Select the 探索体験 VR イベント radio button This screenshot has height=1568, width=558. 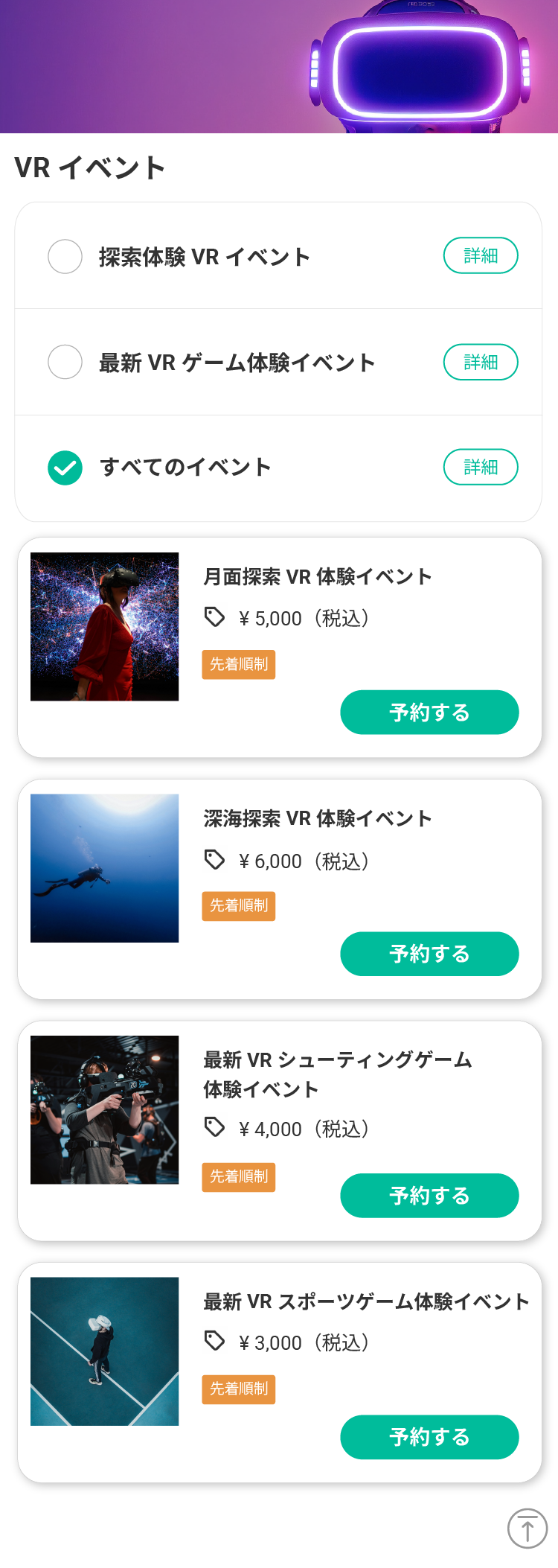[65, 256]
